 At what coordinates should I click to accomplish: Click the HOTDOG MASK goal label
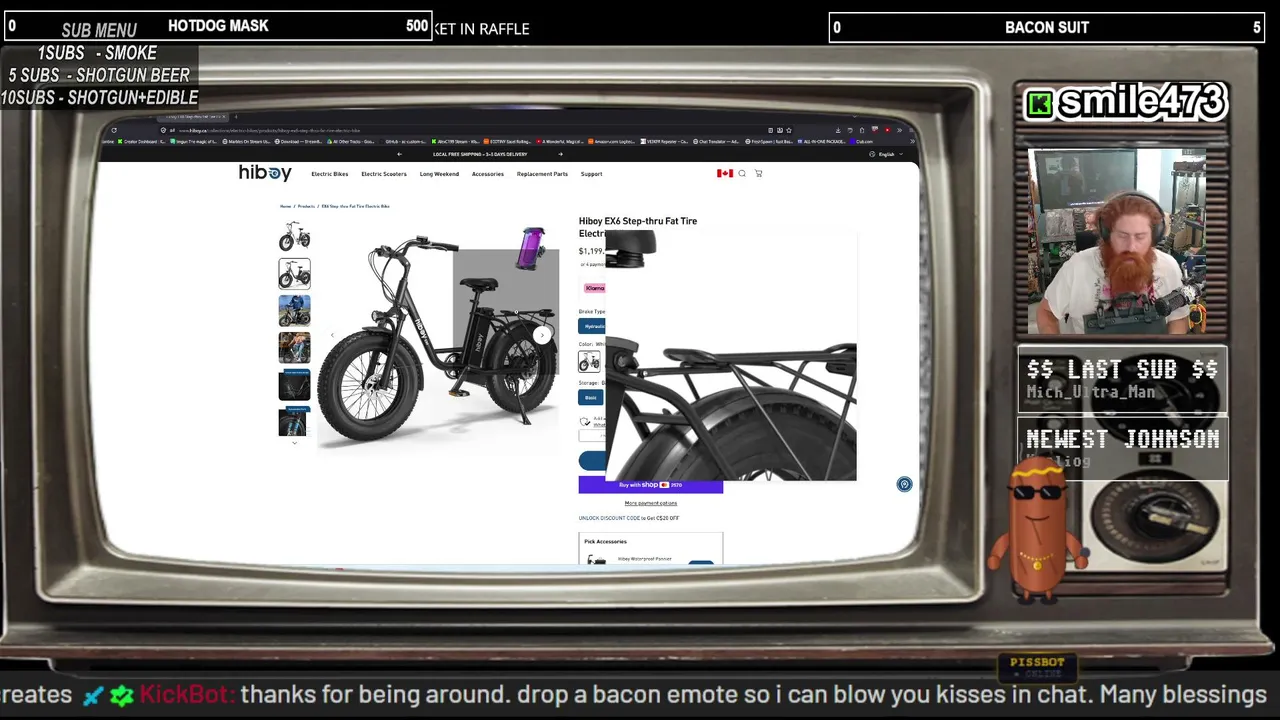tap(218, 26)
